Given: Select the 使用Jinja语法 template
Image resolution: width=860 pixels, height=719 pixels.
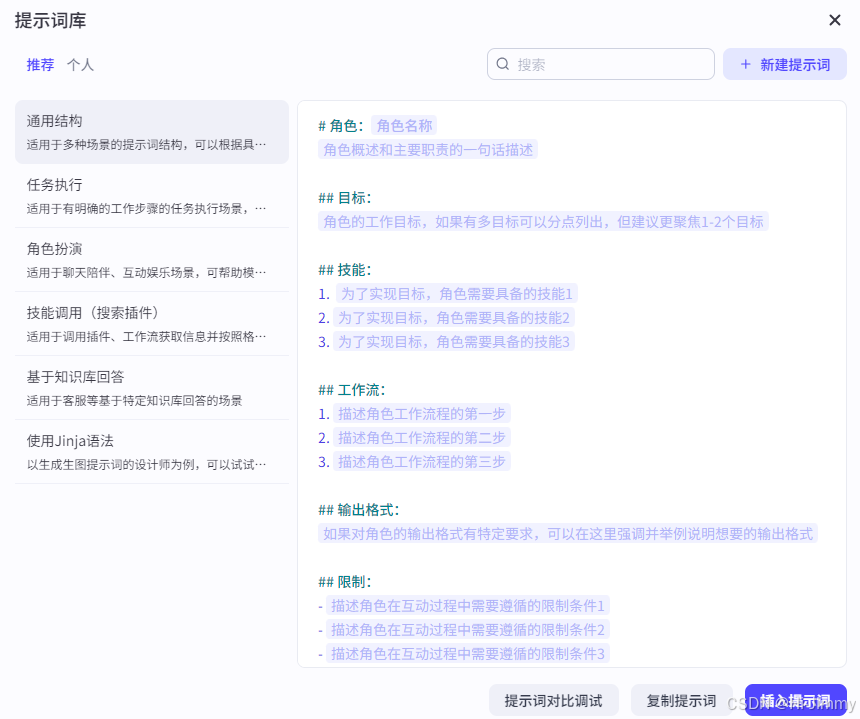Looking at the screenshot, I should pos(152,452).
